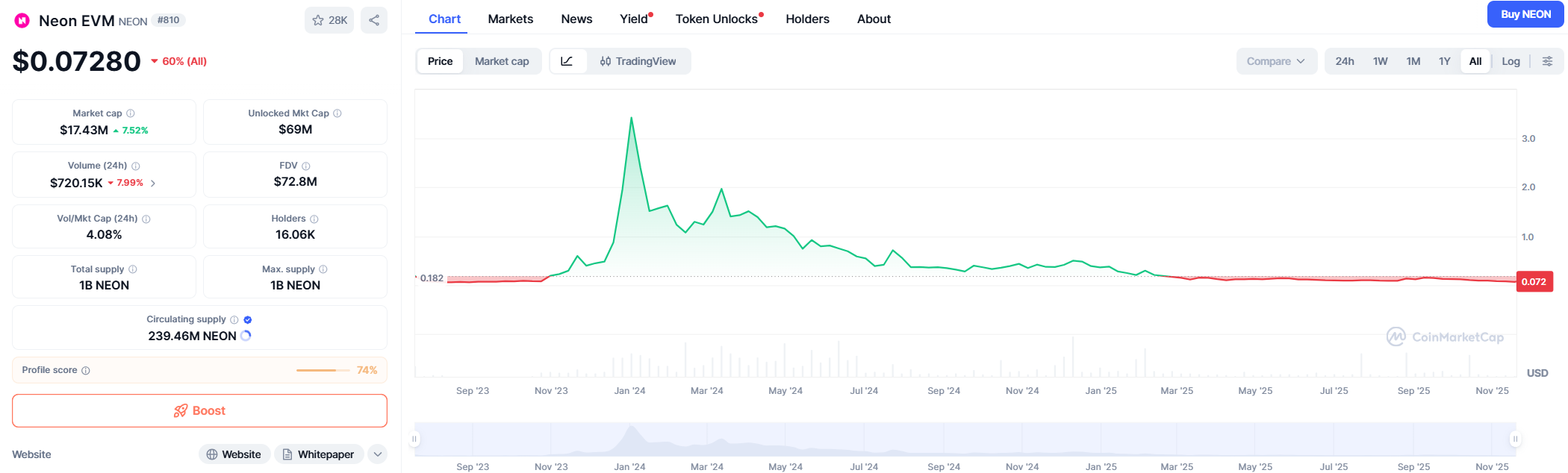Click the globe icon on Website chip

coord(212,454)
